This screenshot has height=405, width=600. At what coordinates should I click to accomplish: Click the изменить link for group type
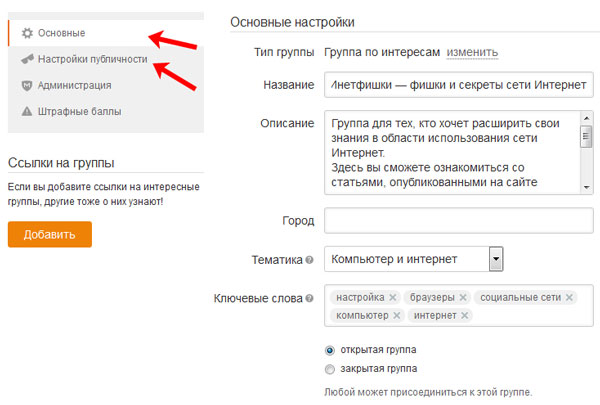click(x=472, y=52)
